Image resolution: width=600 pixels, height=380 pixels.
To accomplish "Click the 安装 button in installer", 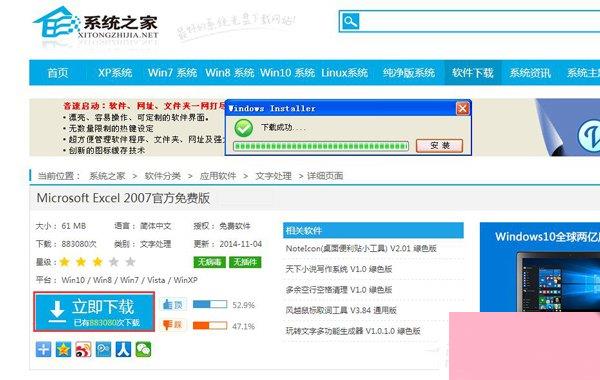I will click(439, 145).
